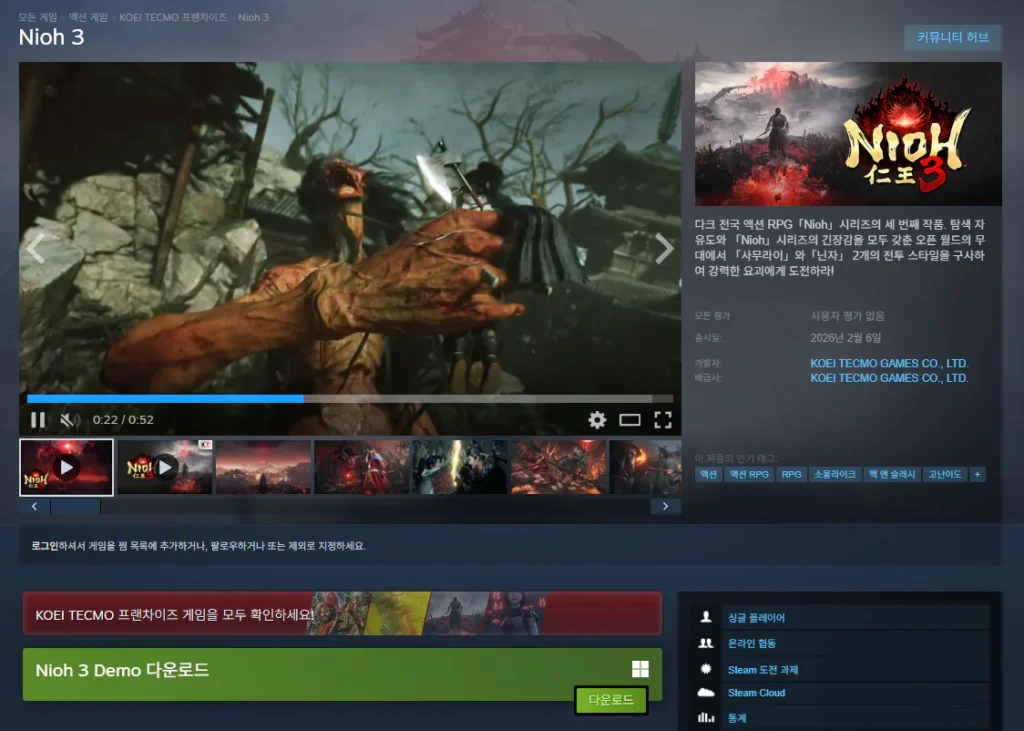Advance the thumbnail strip with the right arrow
This screenshot has width=1024, height=731.
click(x=666, y=506)
